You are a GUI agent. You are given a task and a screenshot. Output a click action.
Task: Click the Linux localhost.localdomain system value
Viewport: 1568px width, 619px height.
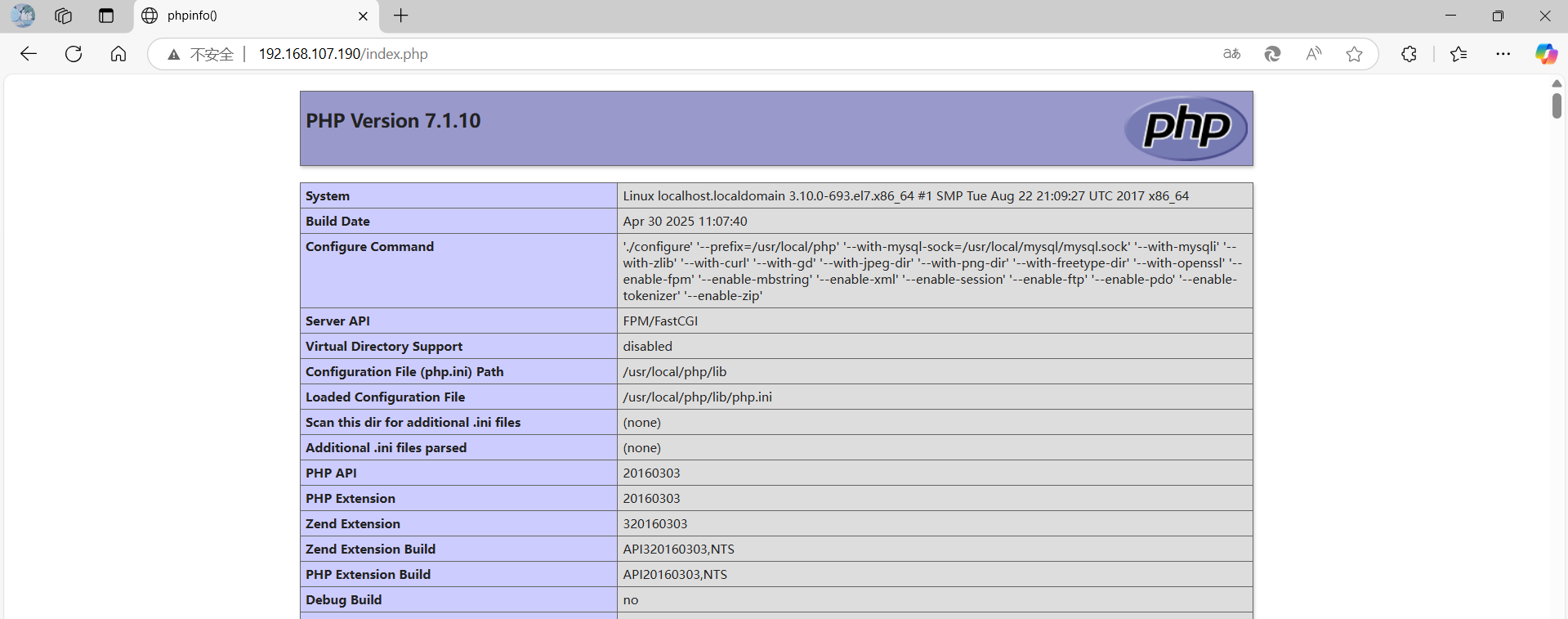(x=905, y=196)
